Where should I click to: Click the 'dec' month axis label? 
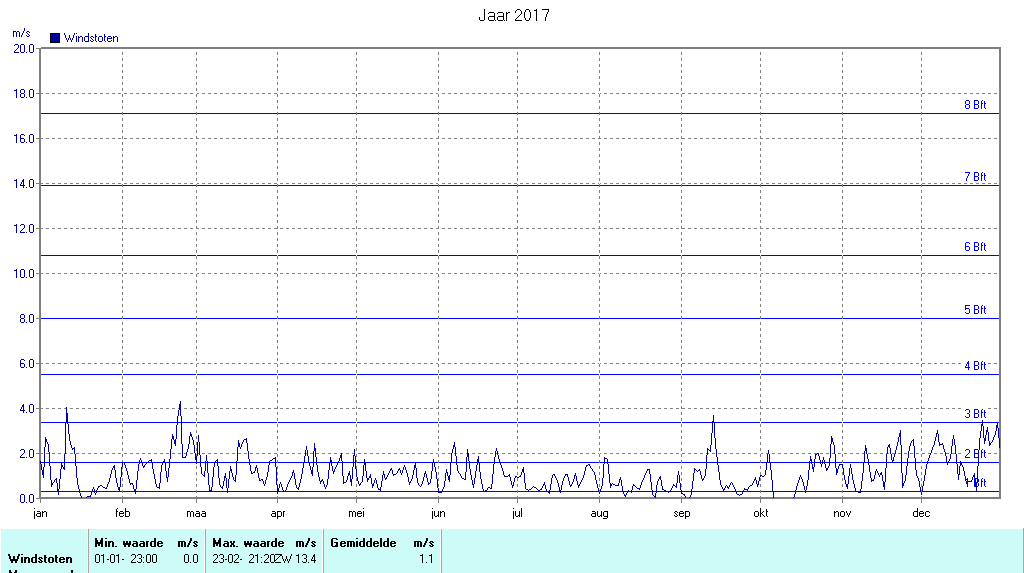tap(921, 514)
